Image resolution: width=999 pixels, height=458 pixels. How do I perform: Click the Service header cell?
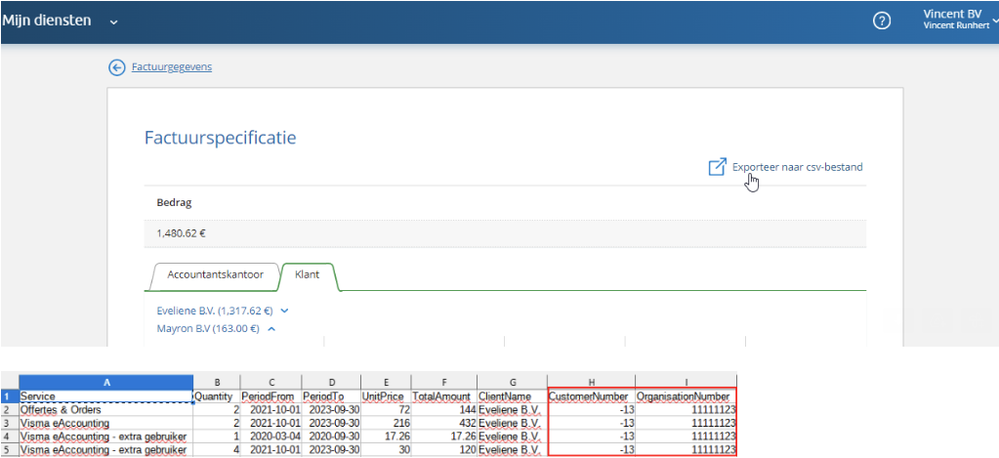coord(106,396)
